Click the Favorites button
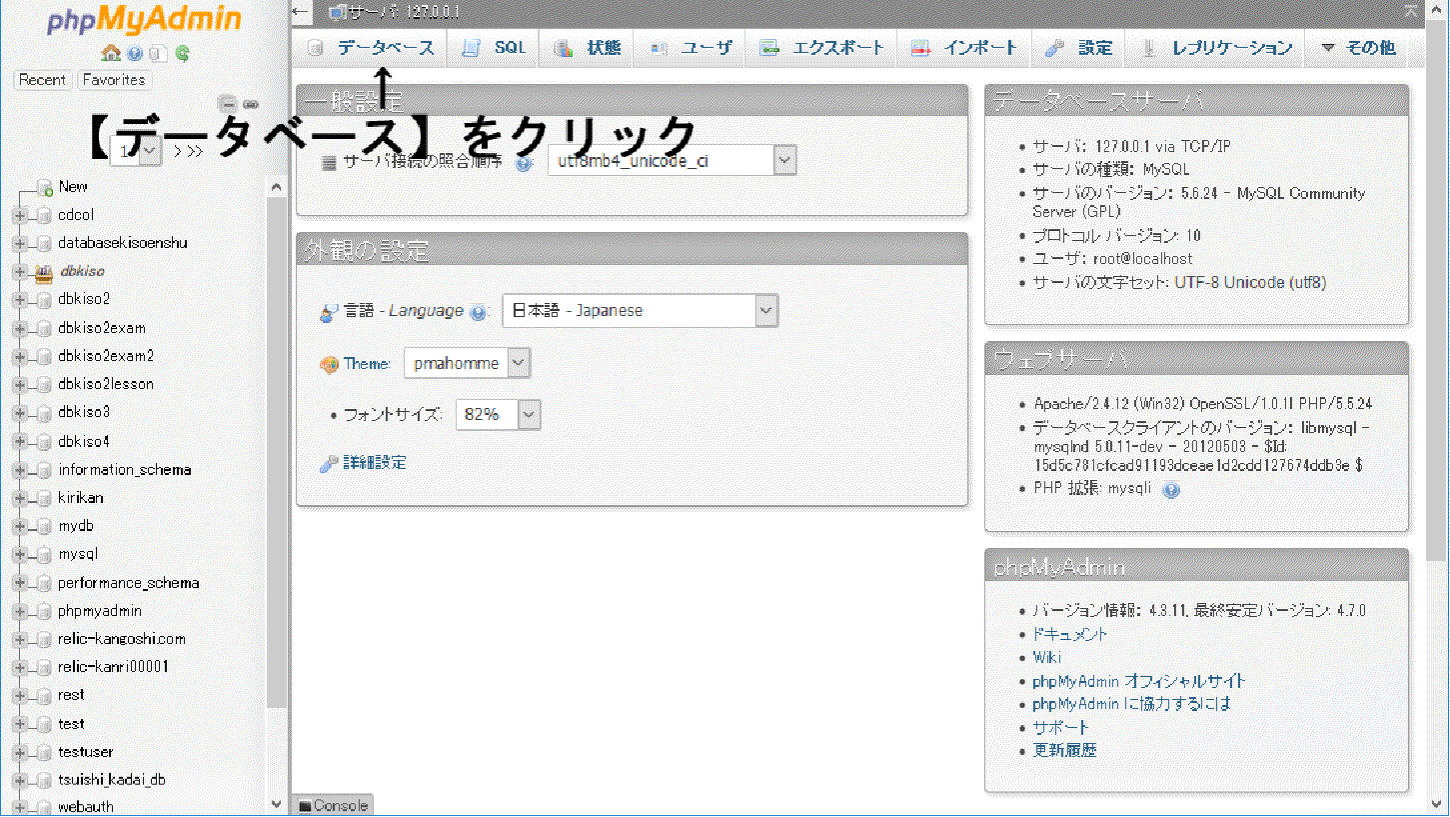1450x817 pixels. click(114, 80)
